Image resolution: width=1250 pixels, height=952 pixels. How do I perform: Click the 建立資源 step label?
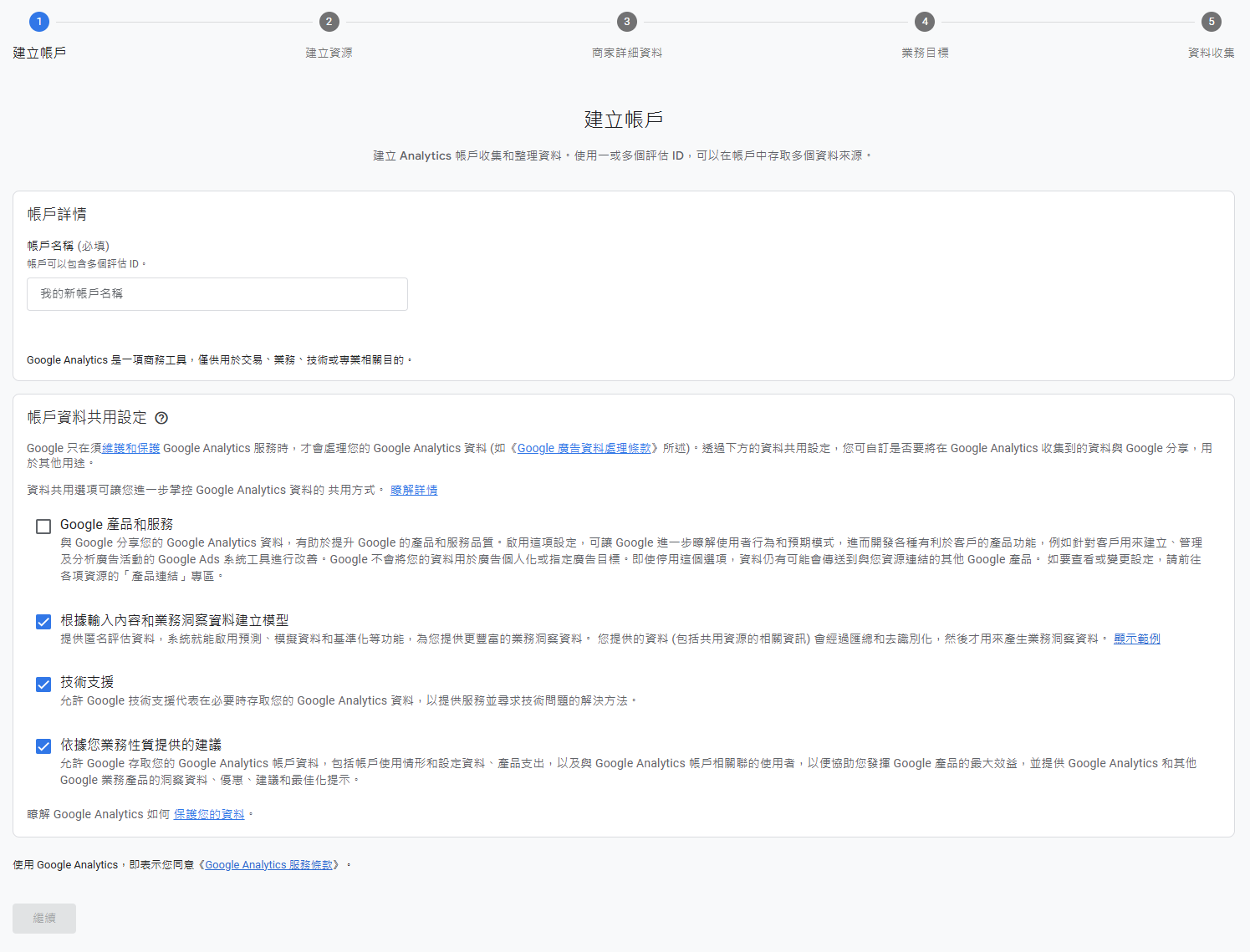[329, 53]
